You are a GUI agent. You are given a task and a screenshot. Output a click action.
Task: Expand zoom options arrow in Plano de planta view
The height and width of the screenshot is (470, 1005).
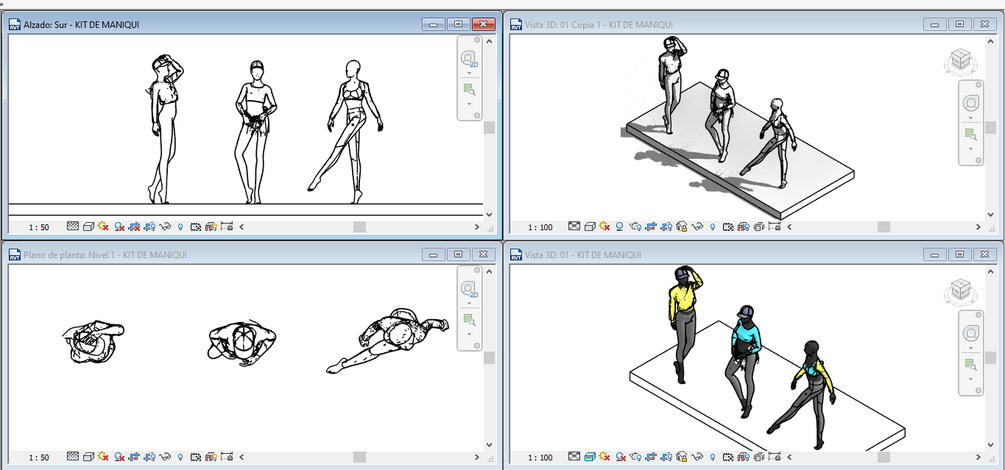point(469,335)
